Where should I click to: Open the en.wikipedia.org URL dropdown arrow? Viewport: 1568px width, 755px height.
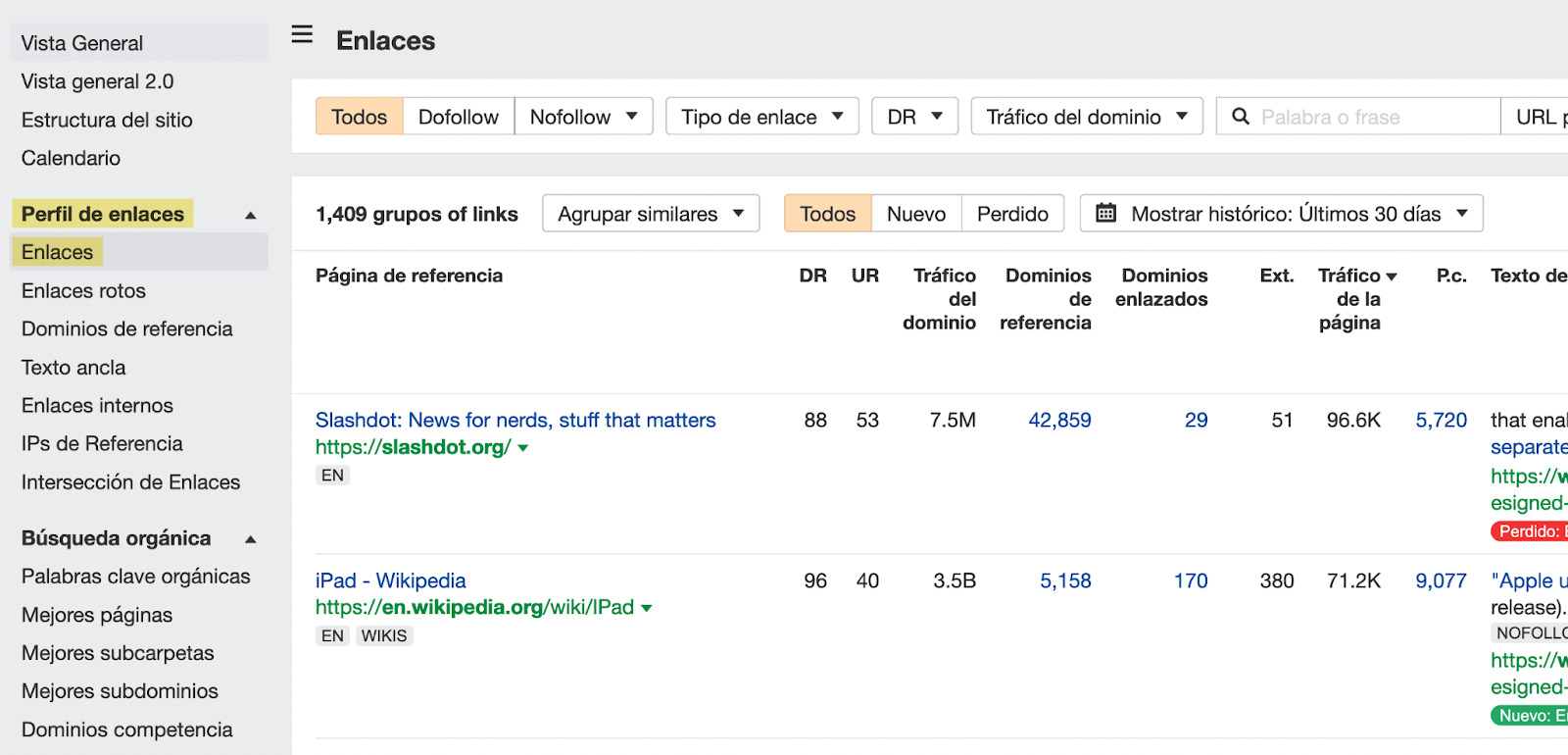tap(647, 608)
